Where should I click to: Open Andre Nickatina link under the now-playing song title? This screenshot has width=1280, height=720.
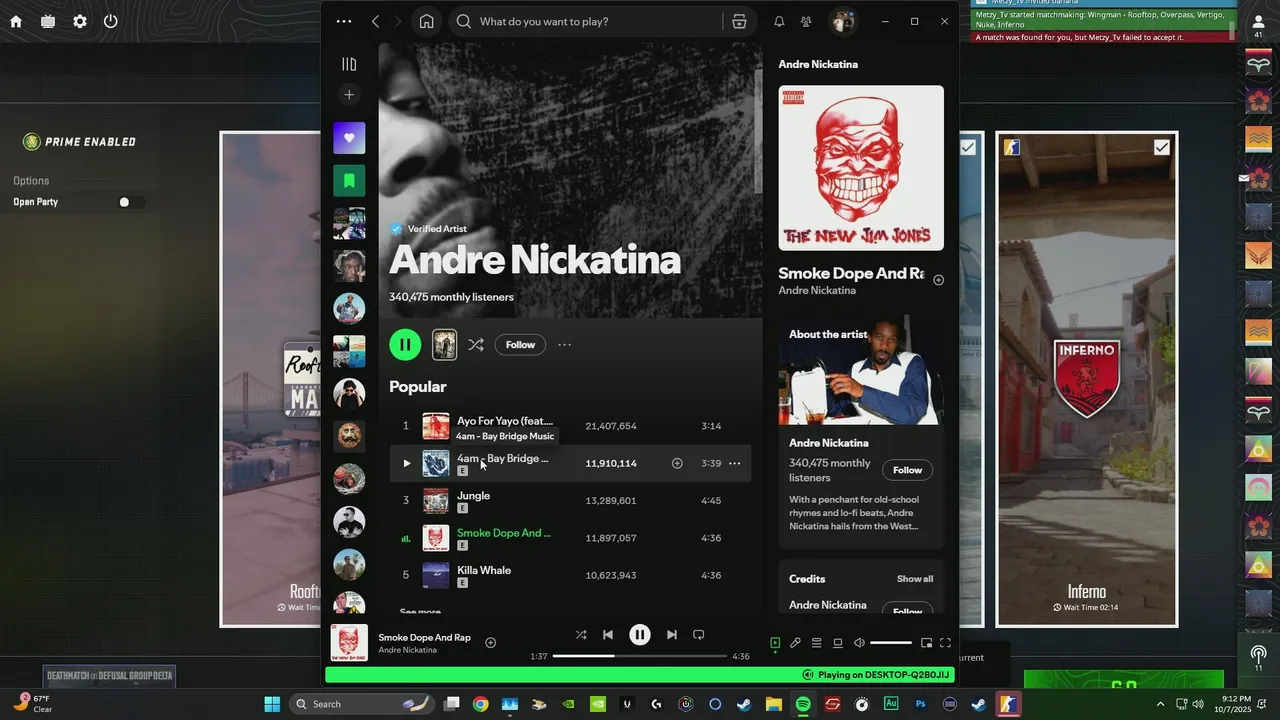coord(407,650)
